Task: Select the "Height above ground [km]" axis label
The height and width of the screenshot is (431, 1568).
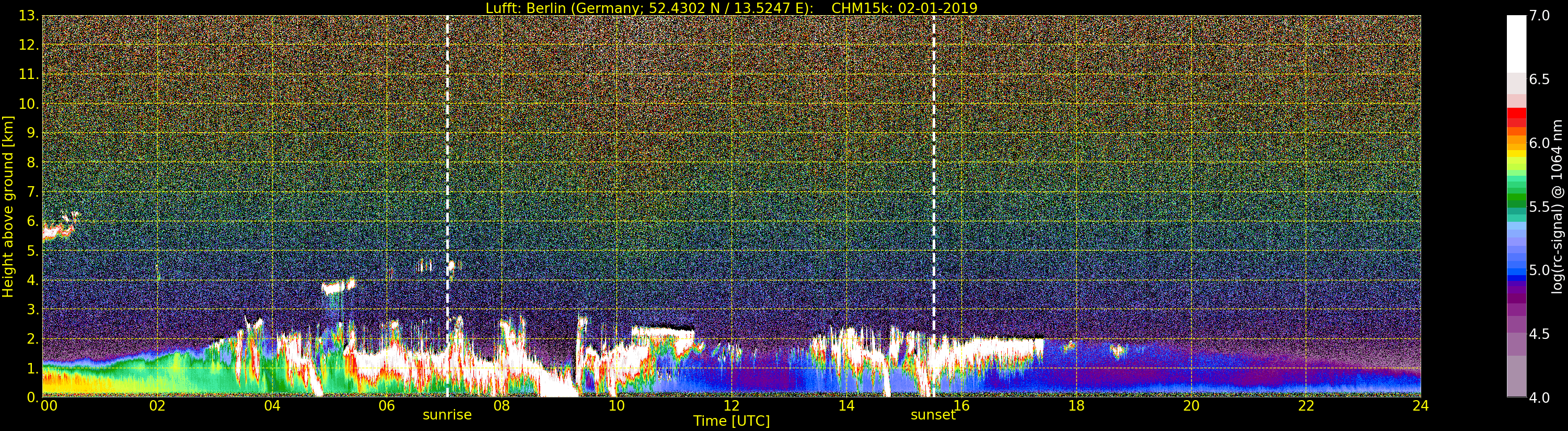Action: pos(8,206)
